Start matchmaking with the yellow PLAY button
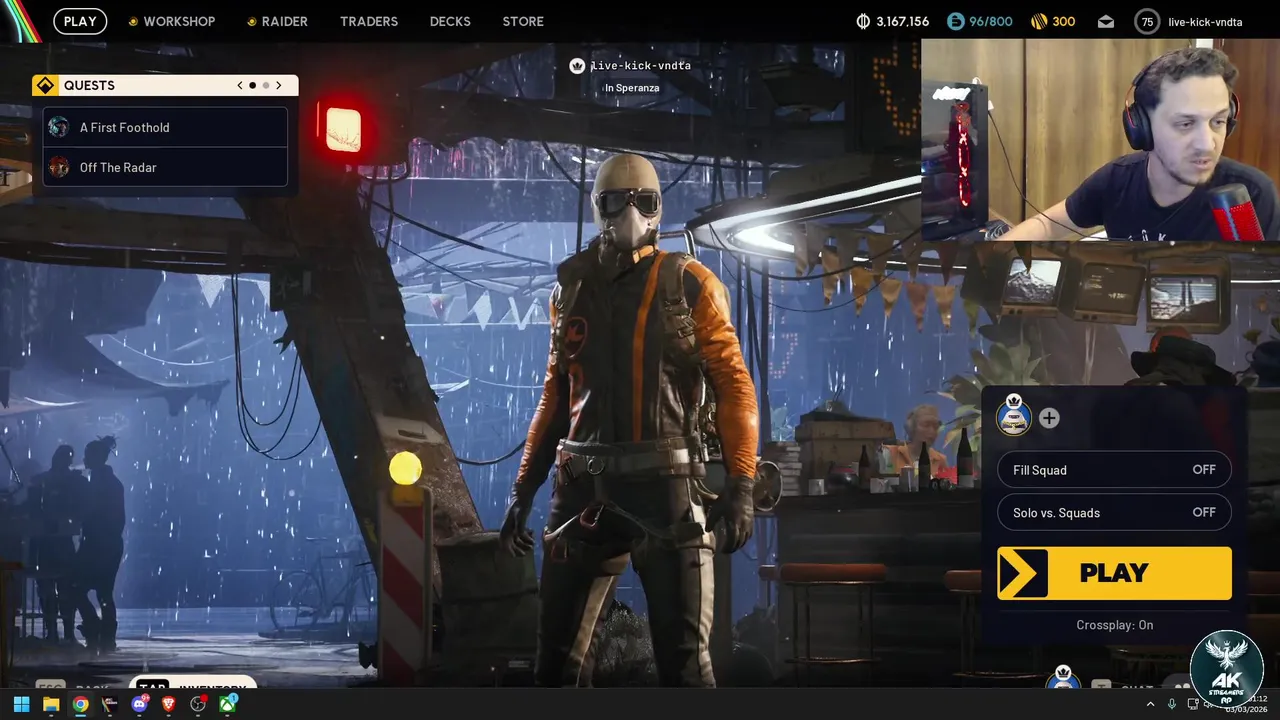Screen dimensions: 1280x720 pyautogui.click(x=1114, y=573)
